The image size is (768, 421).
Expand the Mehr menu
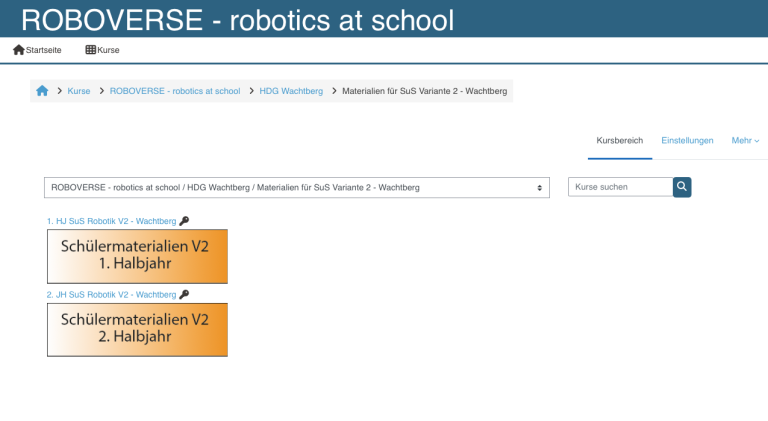tap(745, 141)
